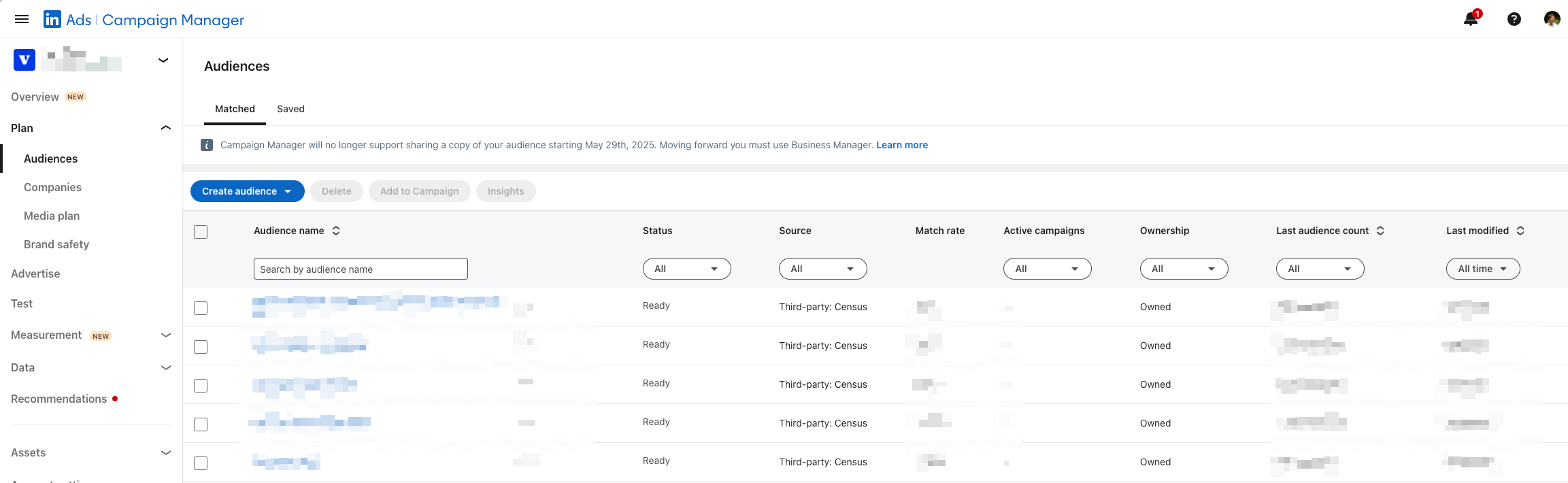Viewport: 1568px width, 483px height.
Task: Open the Source filter dropdown
Action: (x=822, y=269)
